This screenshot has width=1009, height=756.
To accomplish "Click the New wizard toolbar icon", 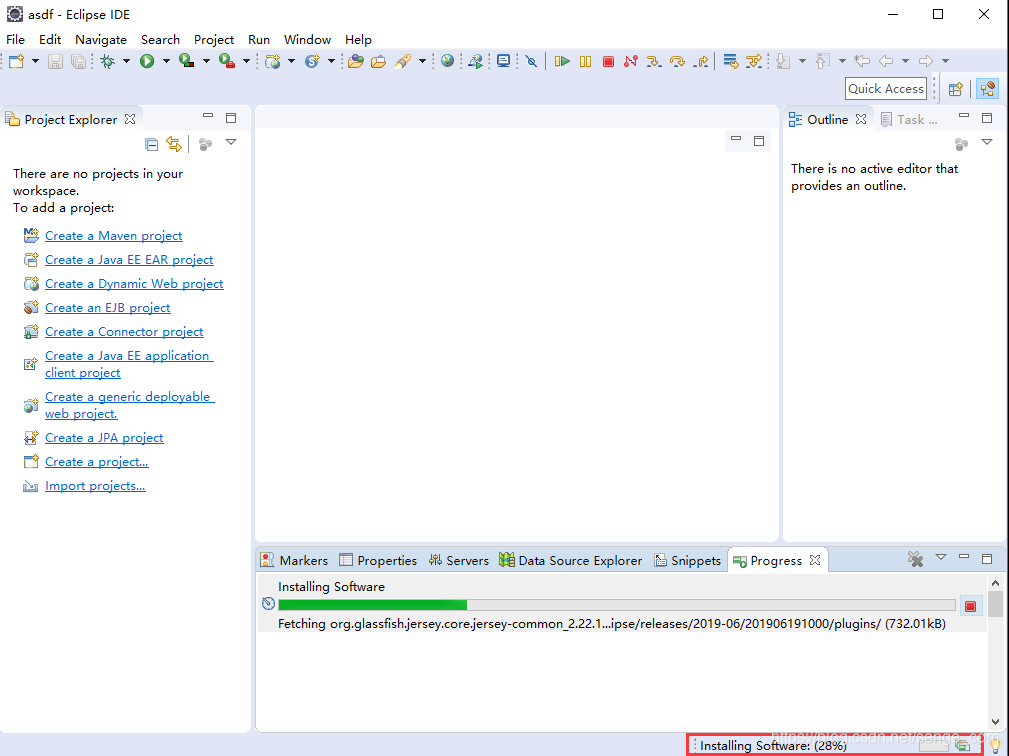I will click(x=16, y=61).
